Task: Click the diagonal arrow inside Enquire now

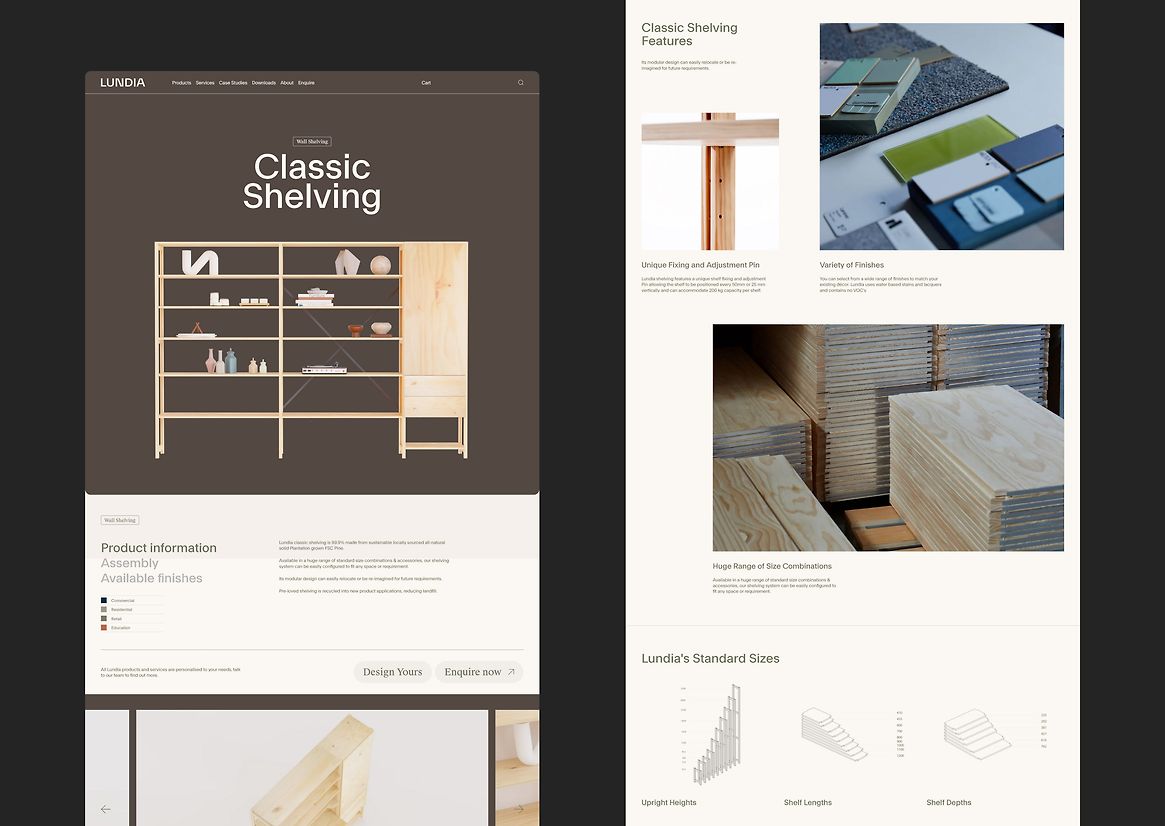Action: (511, 672)
